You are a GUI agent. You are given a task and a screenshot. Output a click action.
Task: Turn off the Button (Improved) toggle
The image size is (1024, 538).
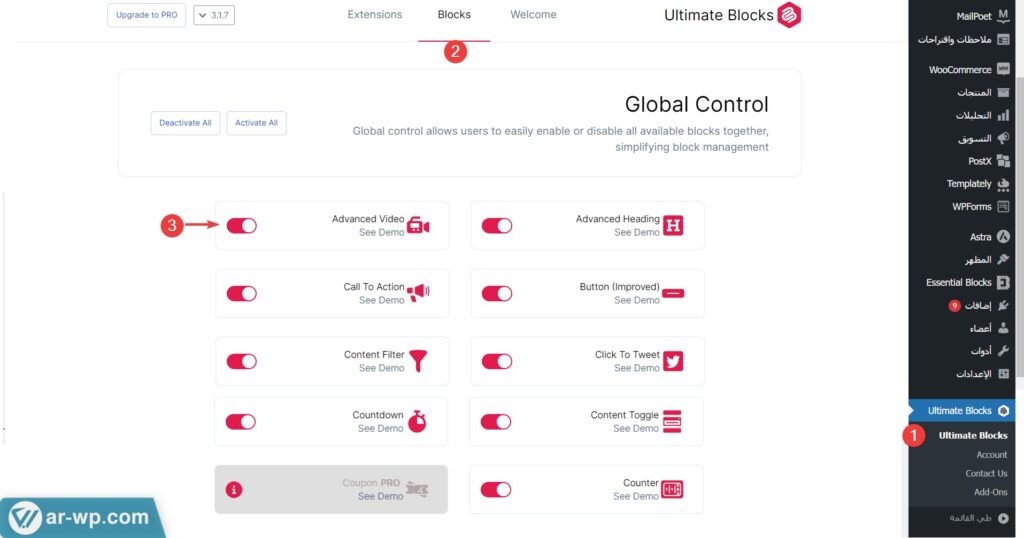pos(497,294)
